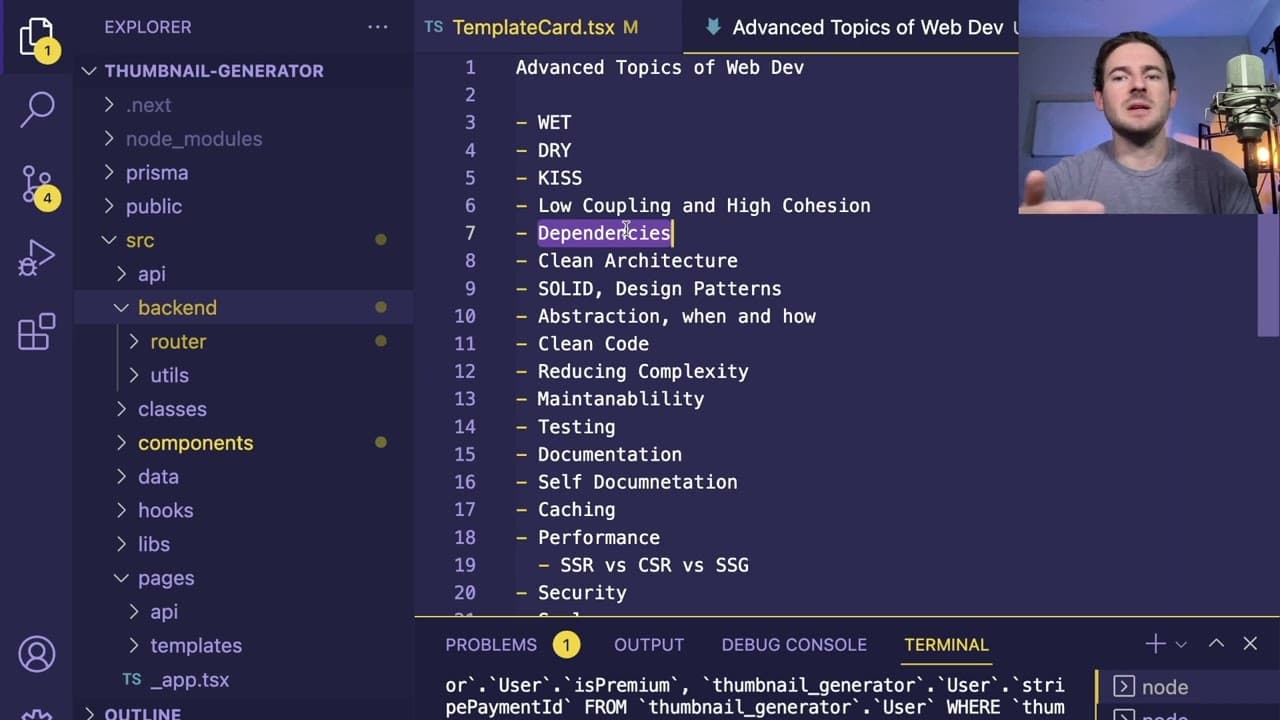The width and height of the screenshot is (1280, 720).
Task: Add a new terminal with plus icon
Action: [1155, 644]
